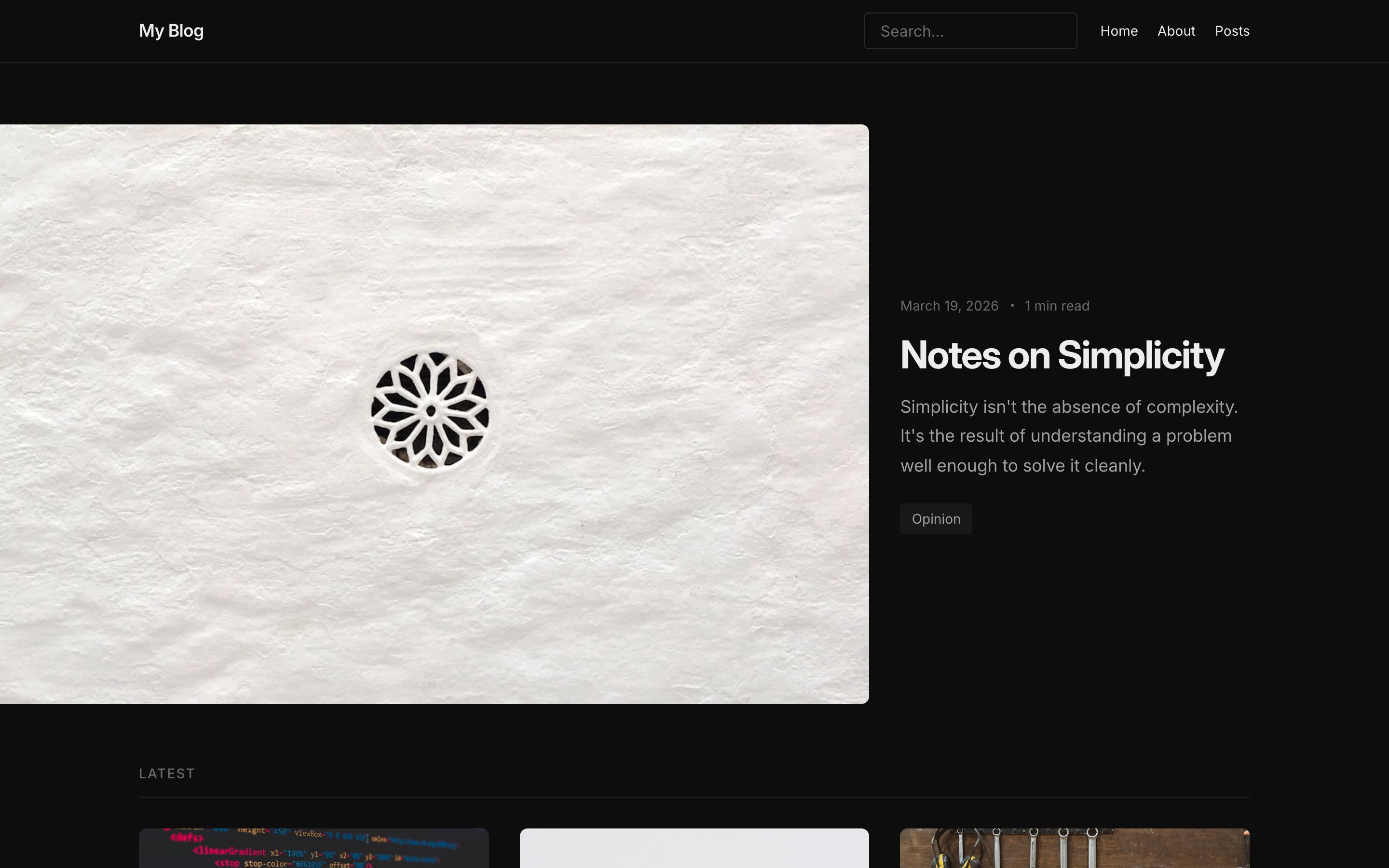Click the divider line under LATEST
1389x868 pixels.
694,797
